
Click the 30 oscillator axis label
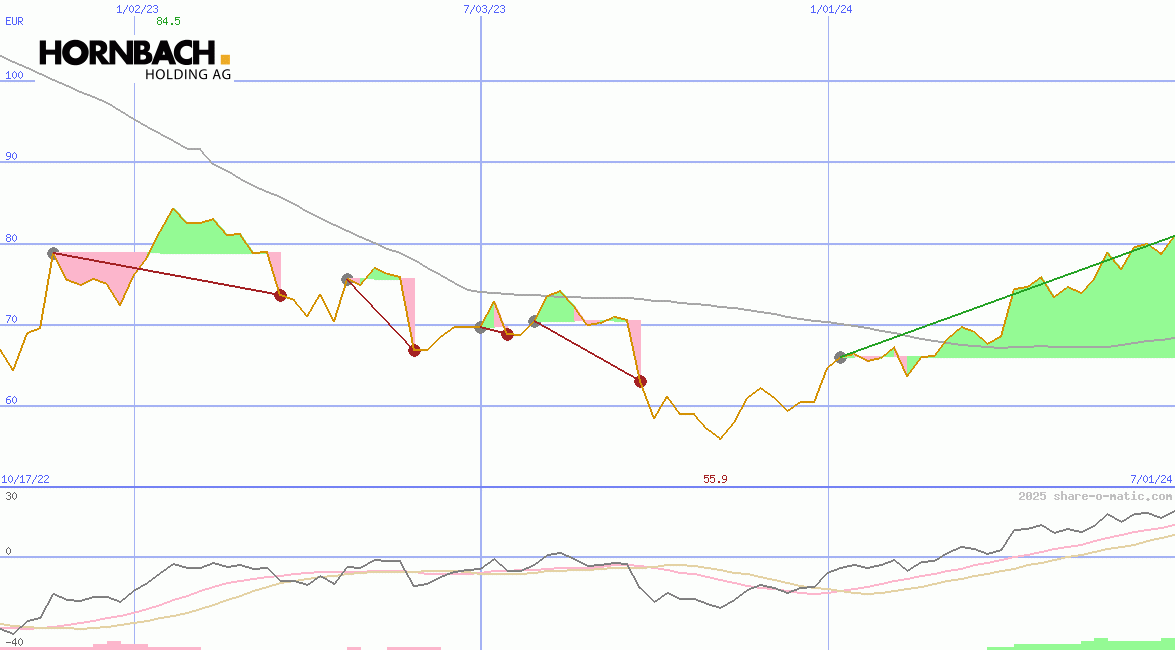[x=11, y=496]
